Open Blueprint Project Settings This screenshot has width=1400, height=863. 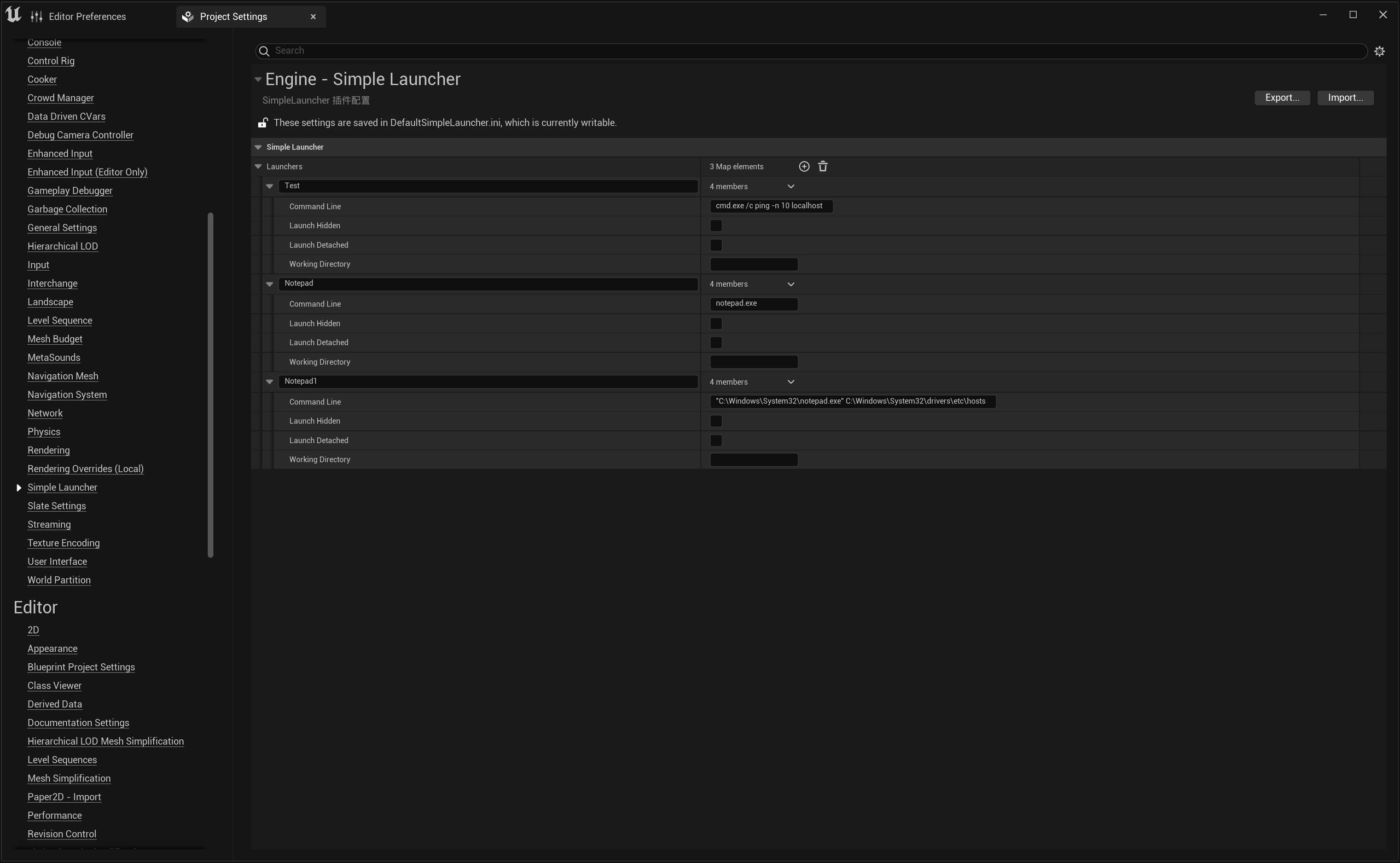pyautogui.click(x=81, y=667)
